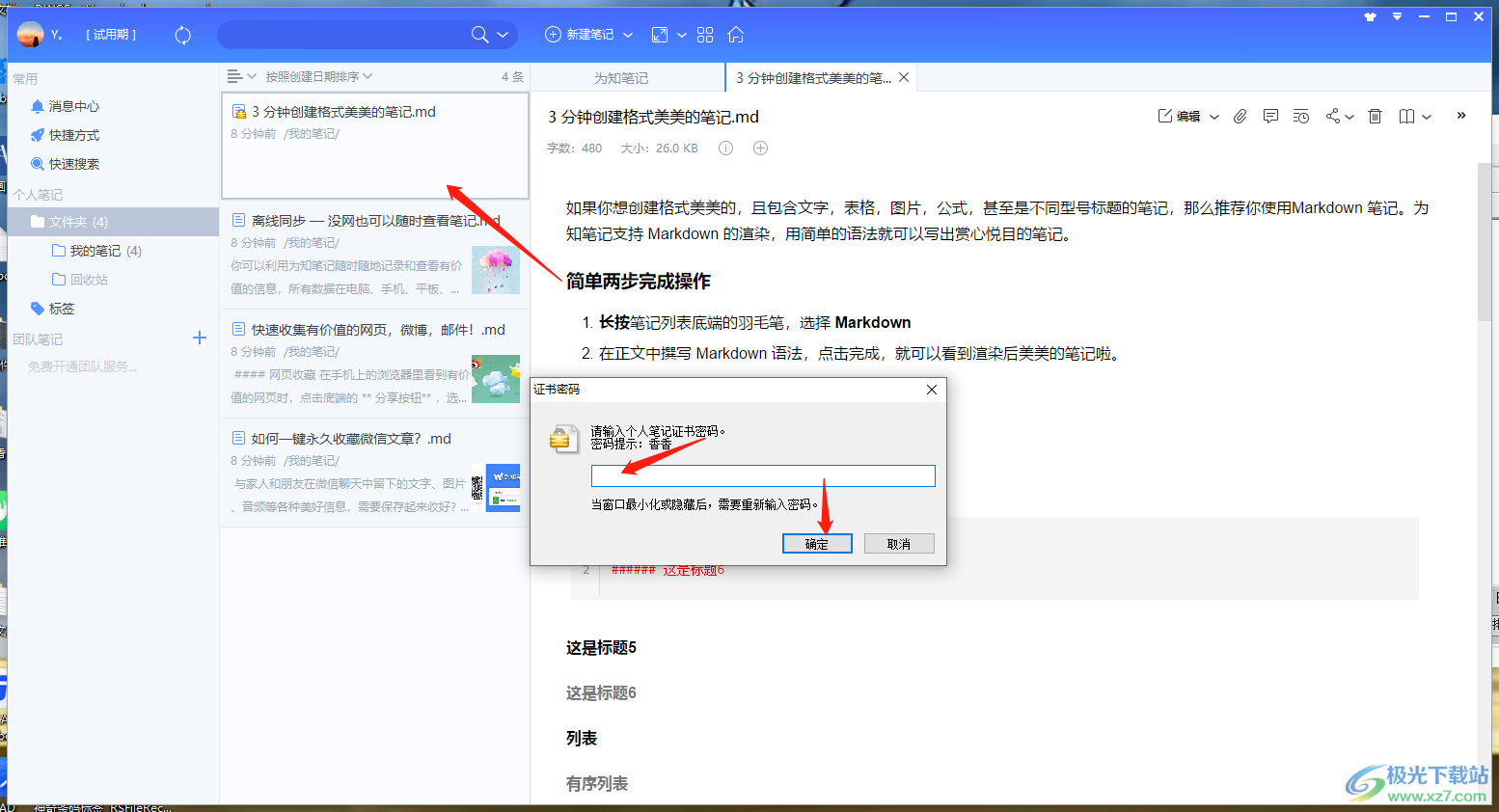Click thumbnail of 快速收集 note
This screenshot has height=812, width=1499.
[496, 379]
